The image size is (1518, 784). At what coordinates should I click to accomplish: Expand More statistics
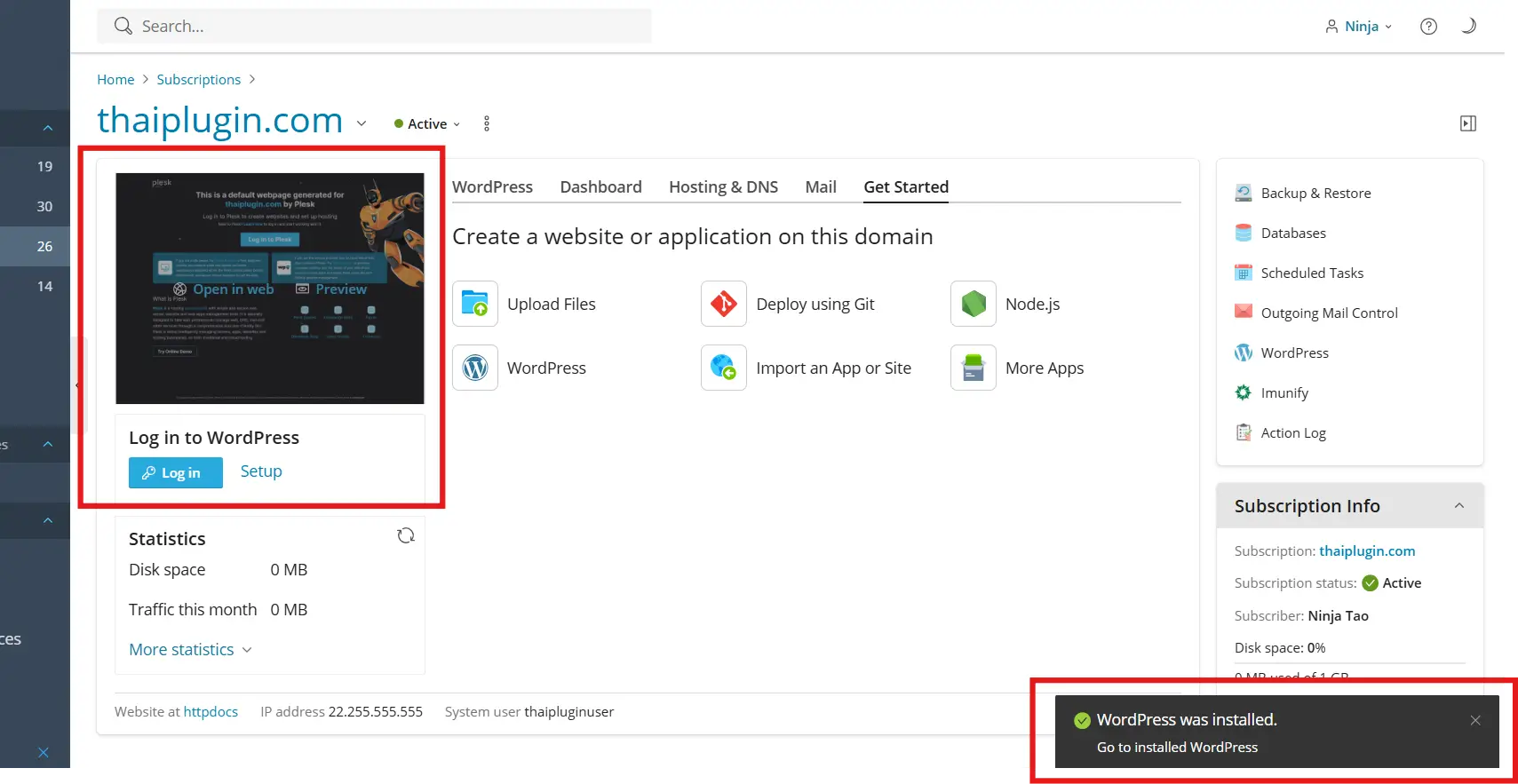190,650
